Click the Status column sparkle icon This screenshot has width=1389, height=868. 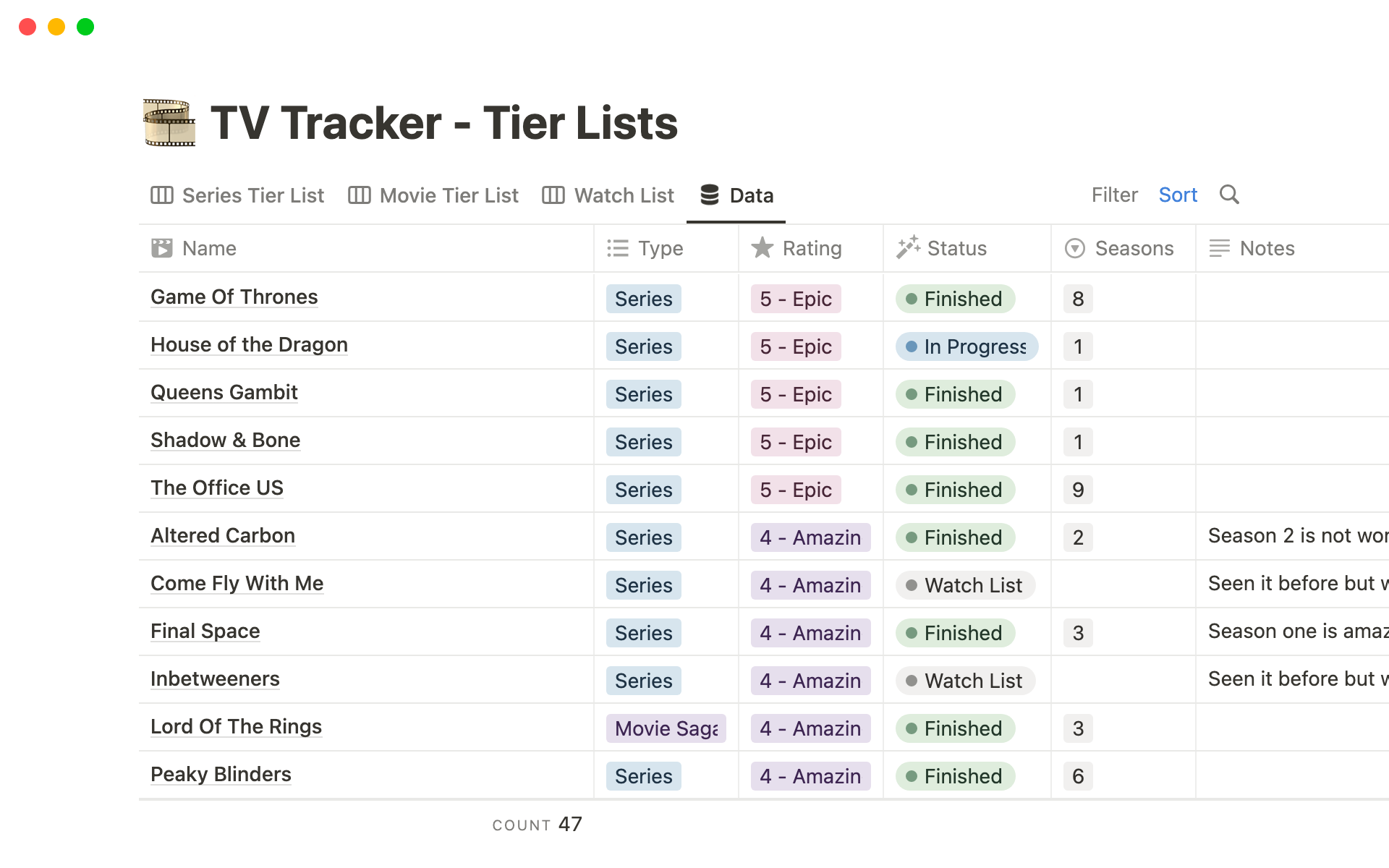click(x=906, y=247)
